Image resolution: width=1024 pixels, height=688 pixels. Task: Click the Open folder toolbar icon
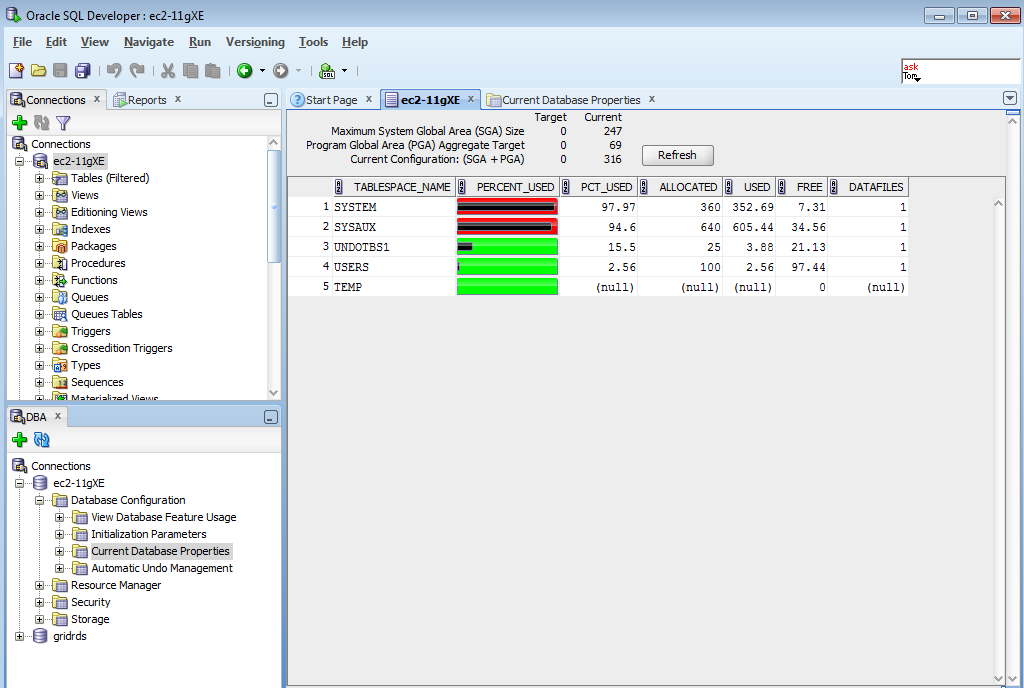coord(39,70)
